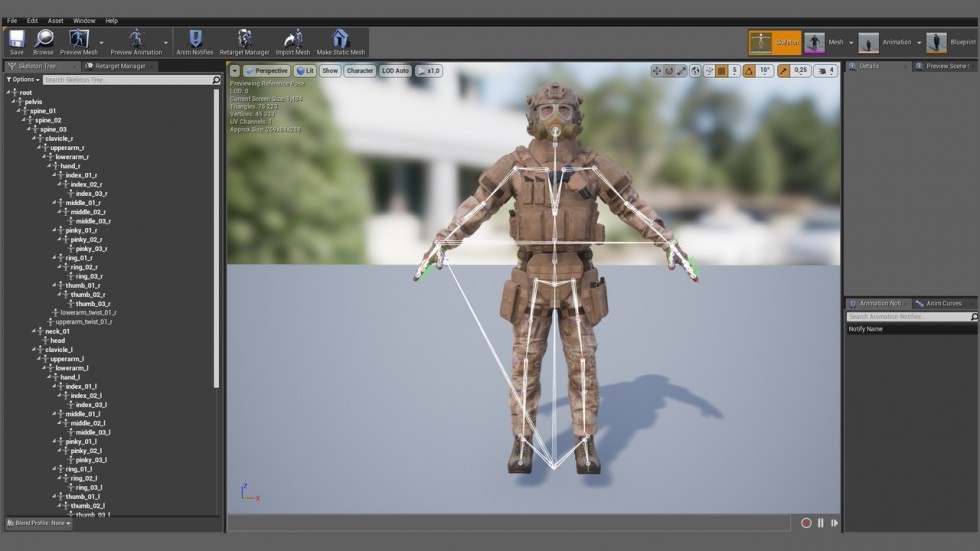
Task: Open Blend Profile: None dropdown
Action: coord(39,523)
